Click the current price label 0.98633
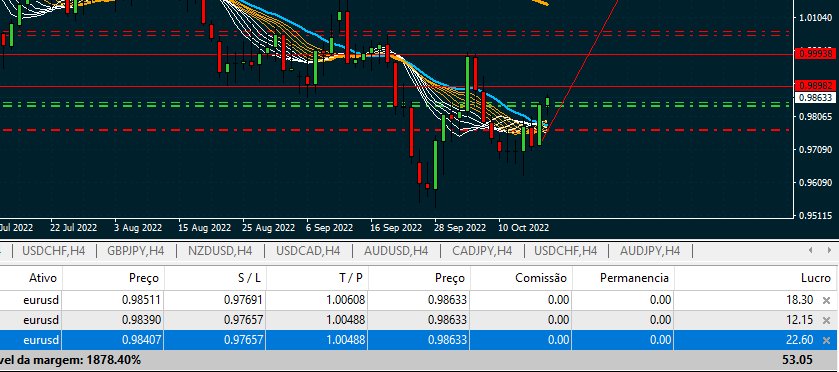Viewport: 839px width, 372px height. [815, 97]
